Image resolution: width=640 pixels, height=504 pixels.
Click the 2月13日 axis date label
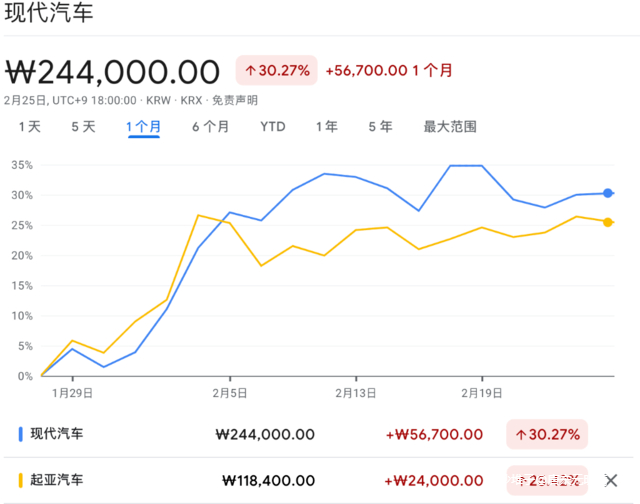tap(356, 393)
